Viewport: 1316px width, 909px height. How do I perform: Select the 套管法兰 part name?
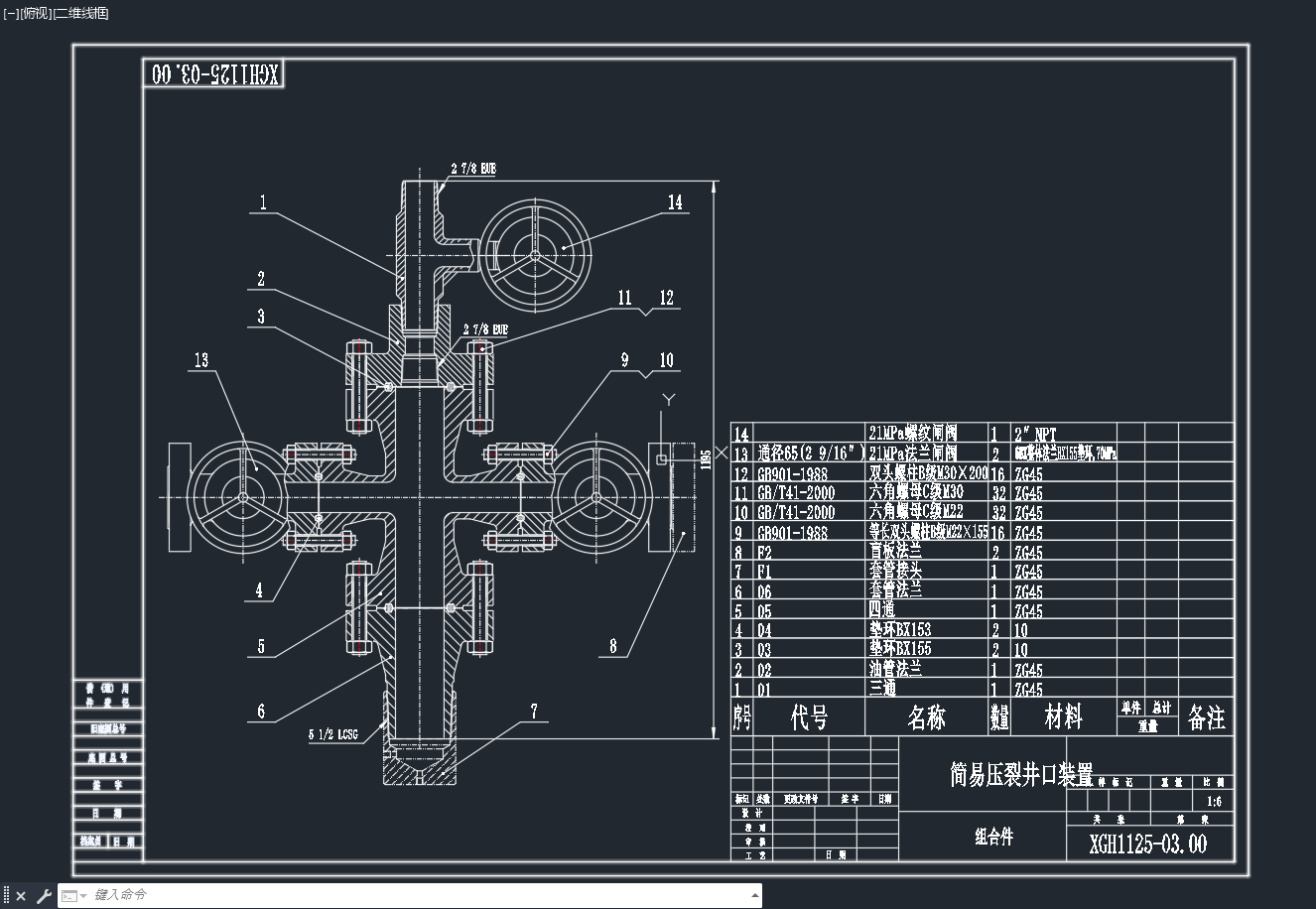[x=895, y=590]
